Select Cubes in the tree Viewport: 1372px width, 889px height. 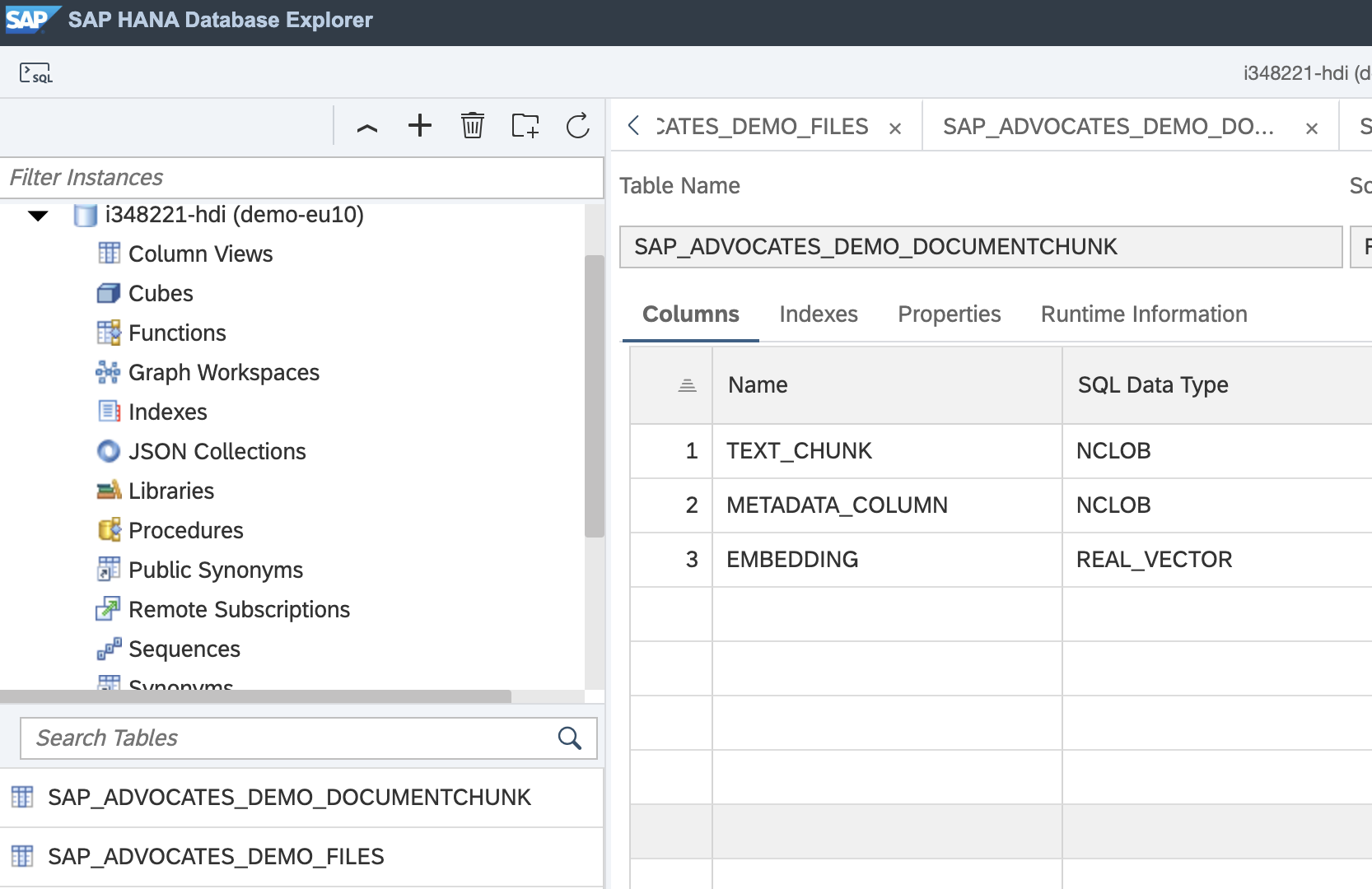[161, 293]
